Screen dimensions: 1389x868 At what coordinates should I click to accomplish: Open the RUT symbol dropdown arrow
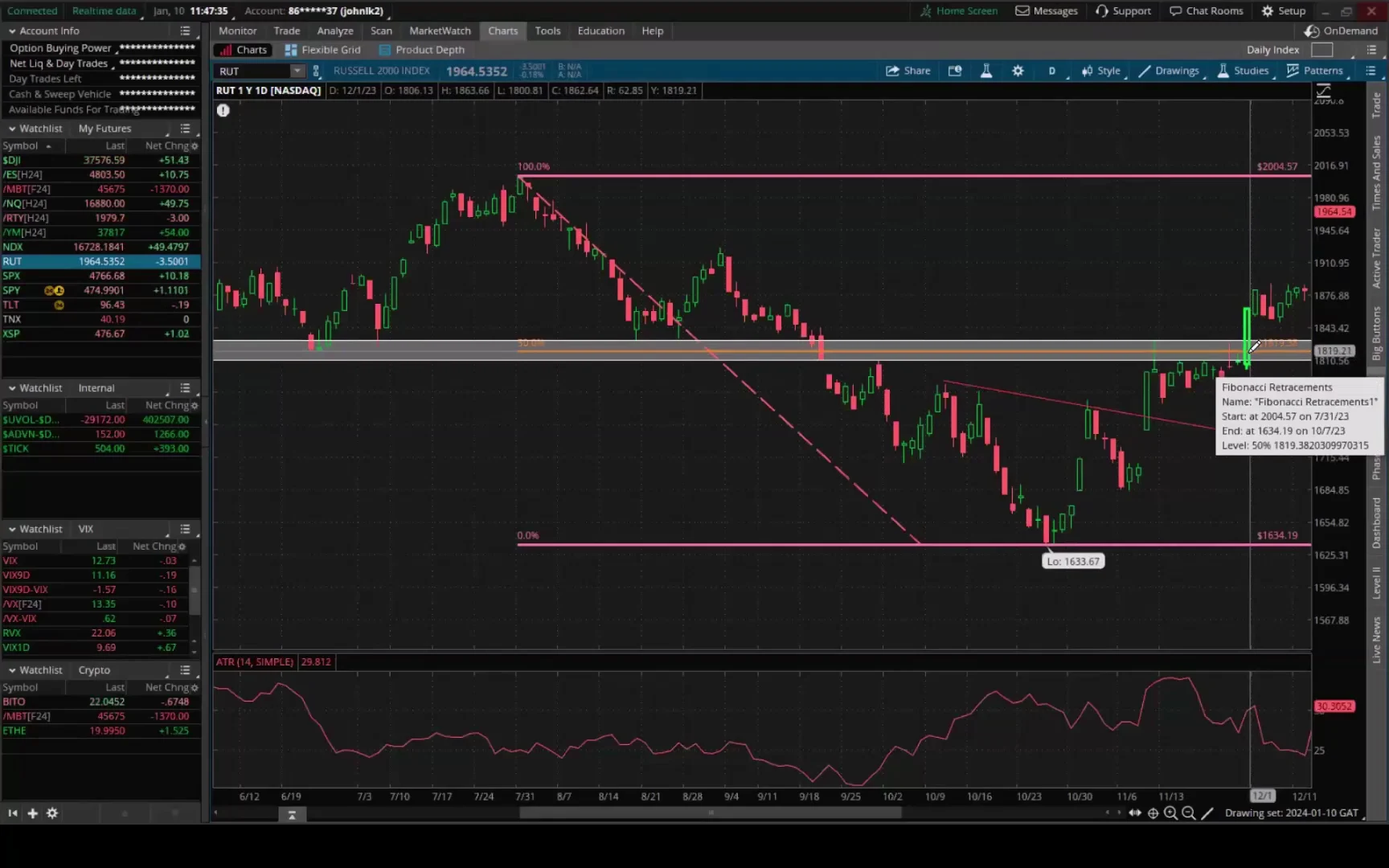coord(297,71)
